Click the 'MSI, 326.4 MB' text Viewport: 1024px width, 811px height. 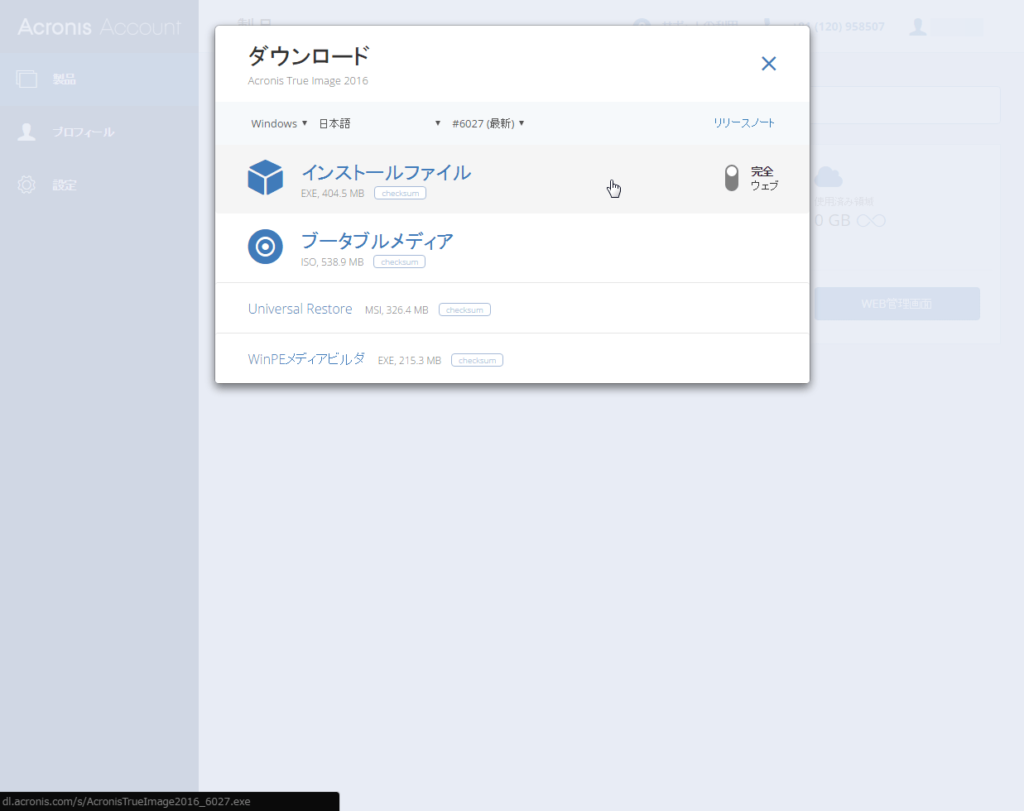tap(396, 310)
